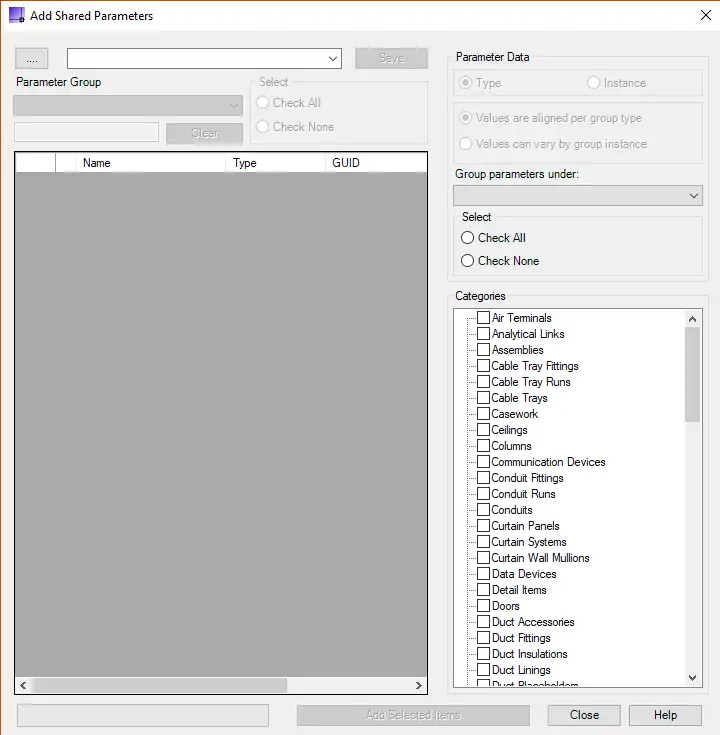Click the Add Shared Parameters title icon
720x735 pixels.
pos(16,16)
